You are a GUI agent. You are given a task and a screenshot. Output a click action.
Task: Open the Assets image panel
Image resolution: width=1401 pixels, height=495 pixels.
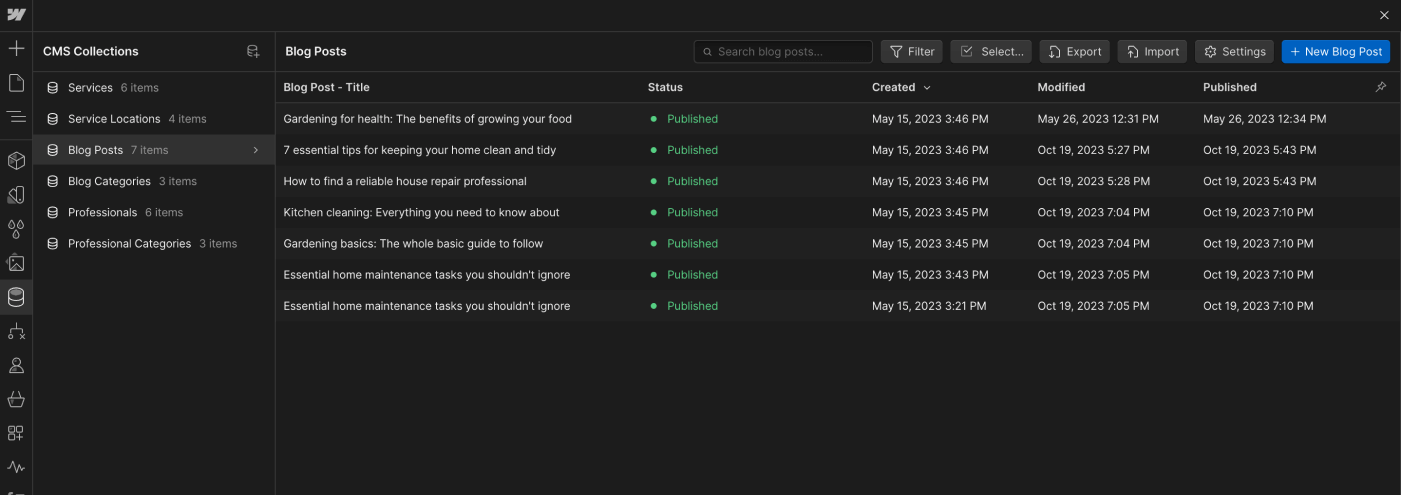(16, 263)
